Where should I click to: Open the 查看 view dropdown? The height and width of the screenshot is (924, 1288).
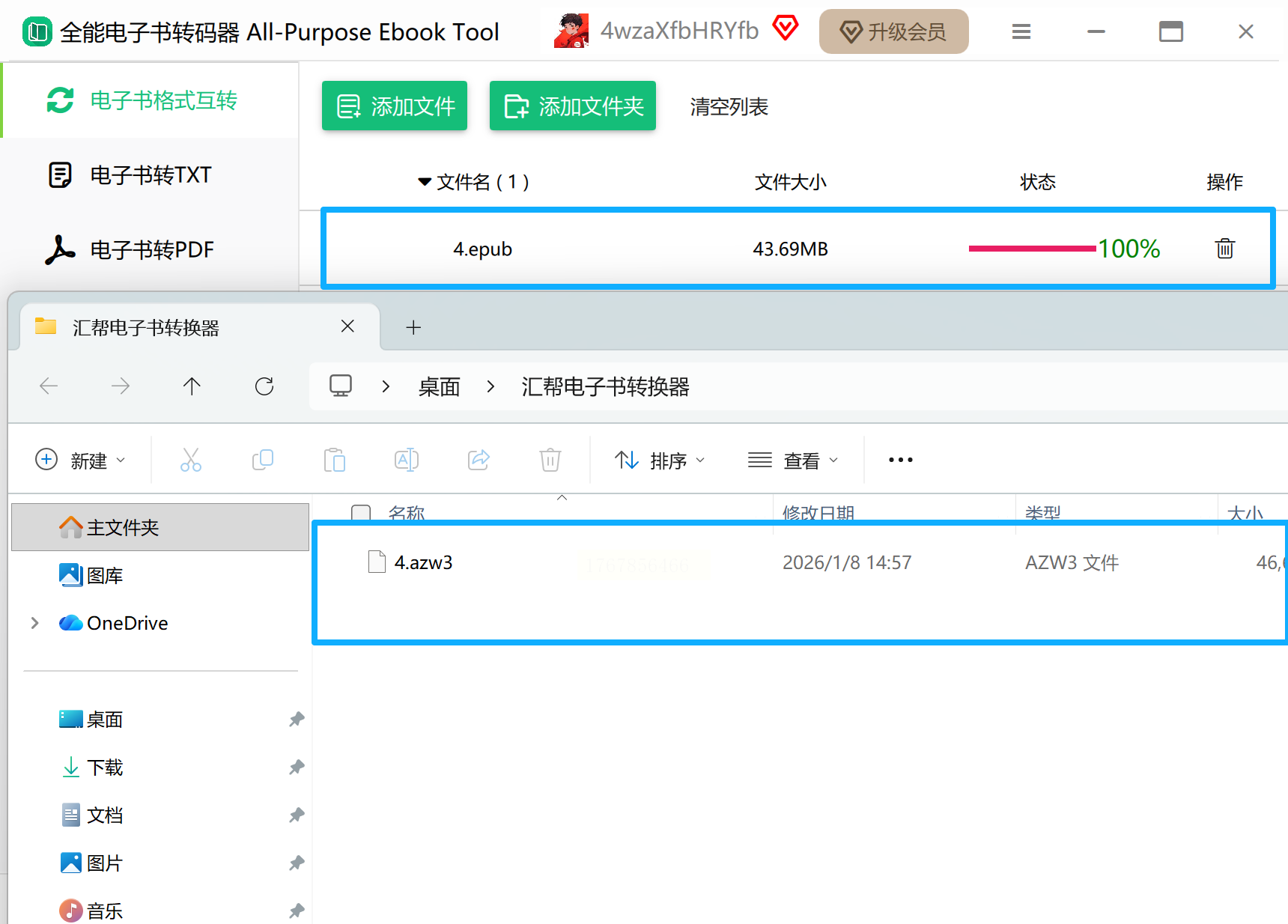coord(793,461)
